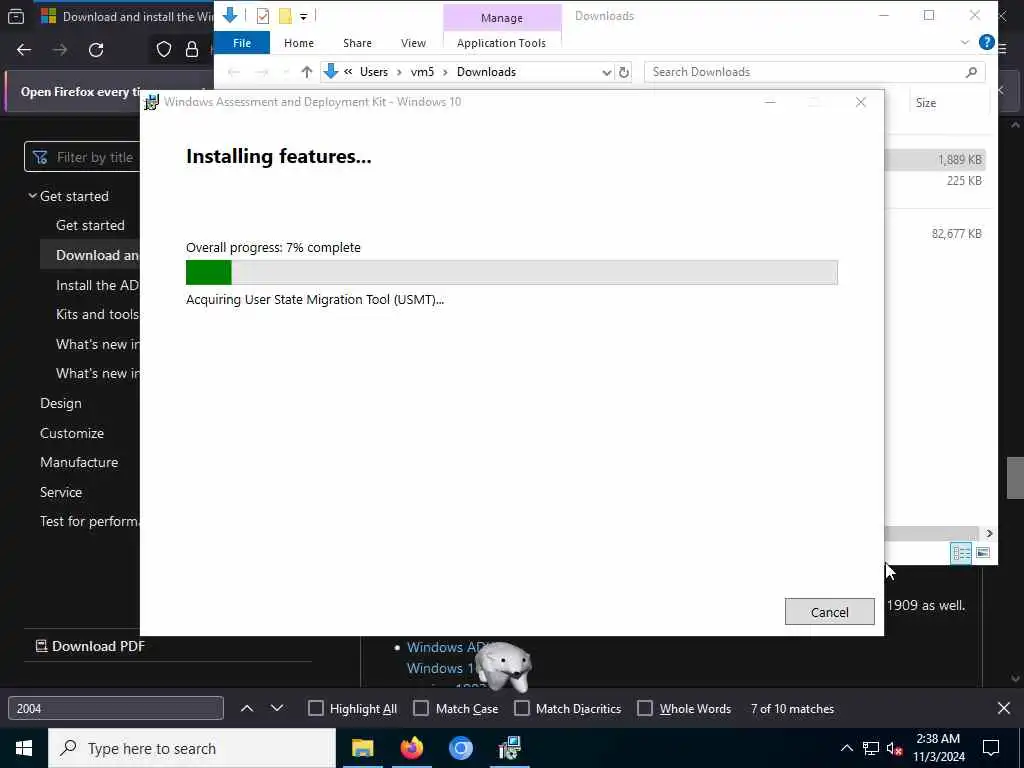Select Manage contextual tab in Explorer
This screenshot has height=768, width=1024.
point(502,18)
